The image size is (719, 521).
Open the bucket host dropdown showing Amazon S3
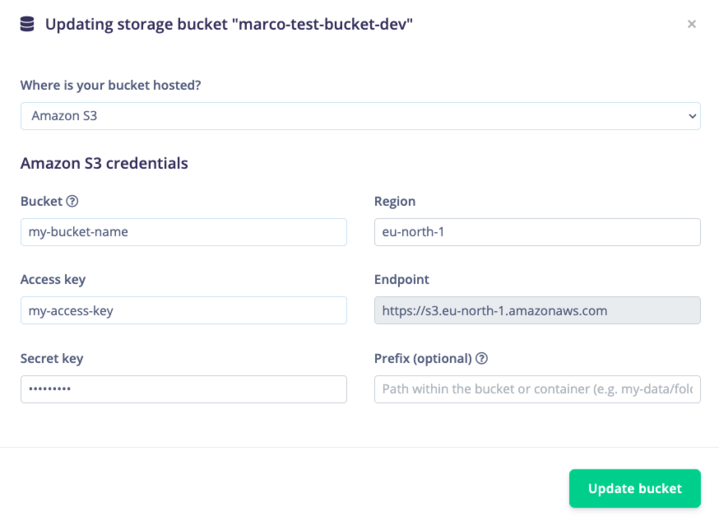pos(360,116)
